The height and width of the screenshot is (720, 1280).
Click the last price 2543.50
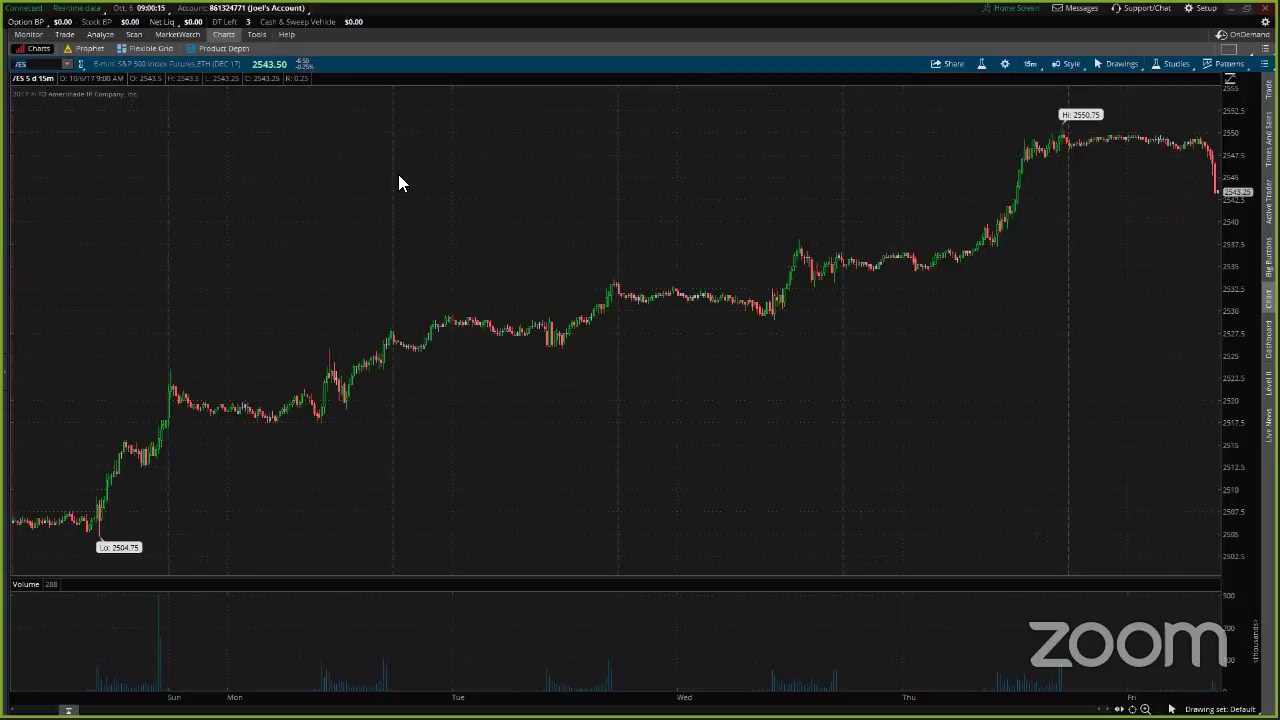pos(269,64)
